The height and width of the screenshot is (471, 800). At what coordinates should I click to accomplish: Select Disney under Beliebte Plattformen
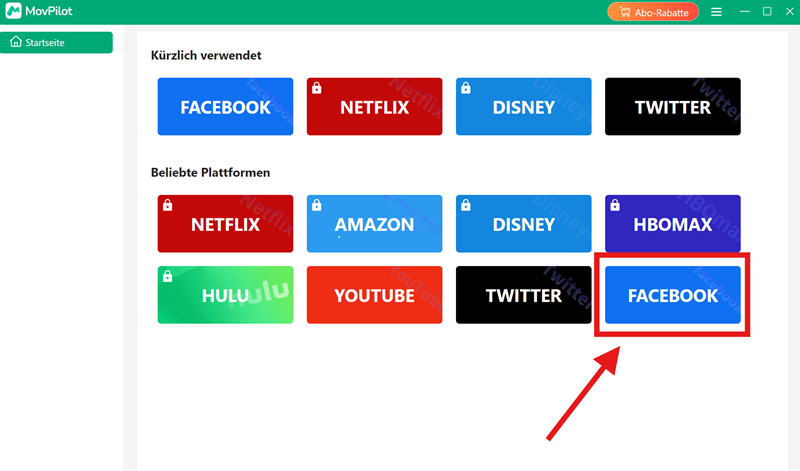[523, 224]
